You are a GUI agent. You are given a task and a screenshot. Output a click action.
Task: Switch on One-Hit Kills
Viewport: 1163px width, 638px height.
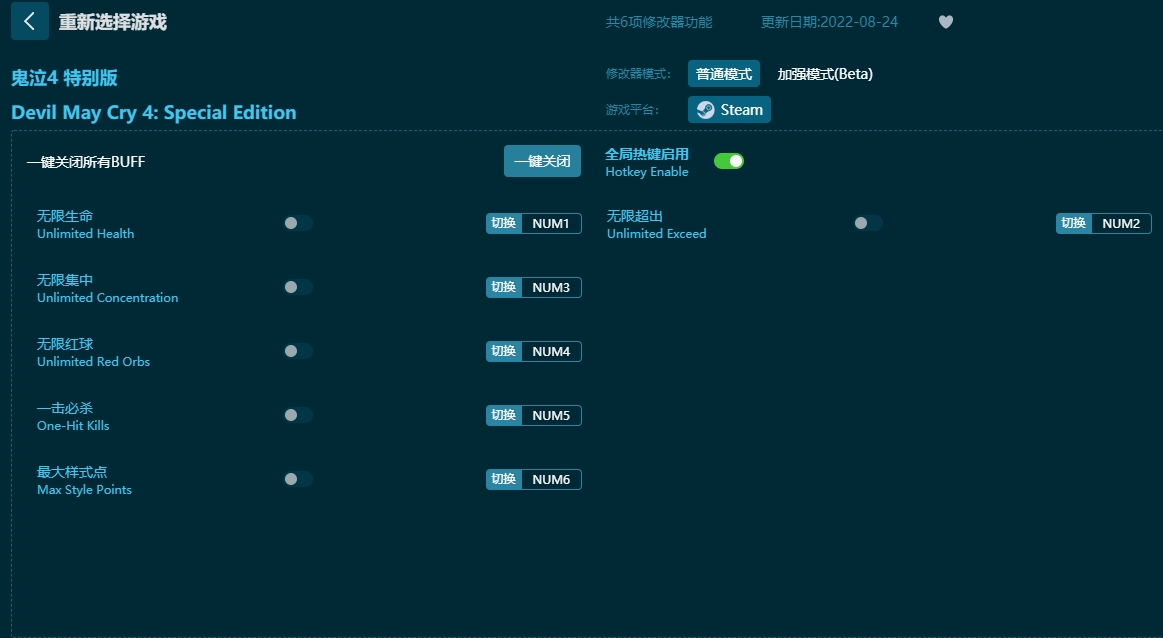pyautogui.click(x=297, y=415)
